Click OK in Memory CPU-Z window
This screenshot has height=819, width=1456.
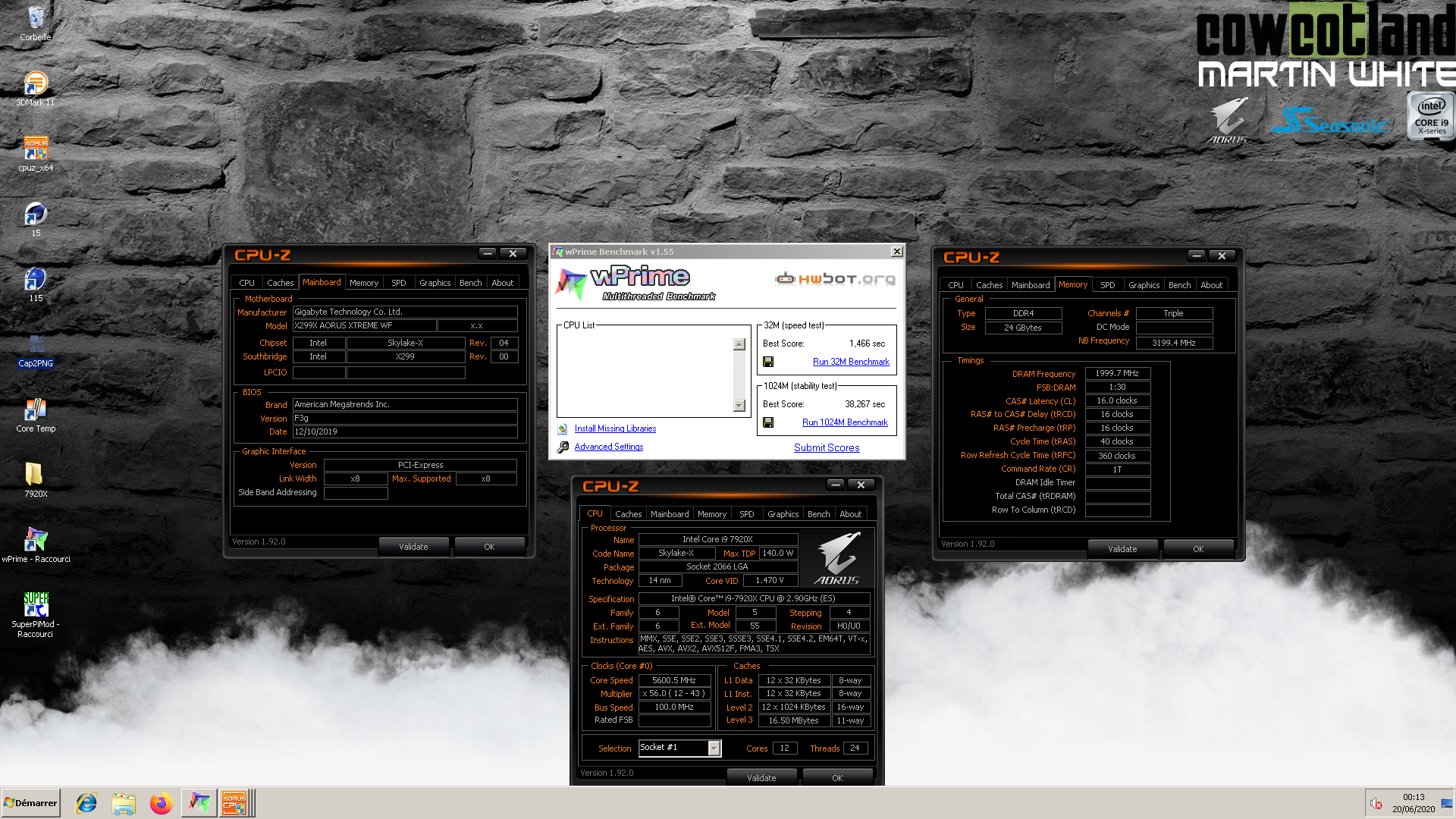pos(1198,549)
